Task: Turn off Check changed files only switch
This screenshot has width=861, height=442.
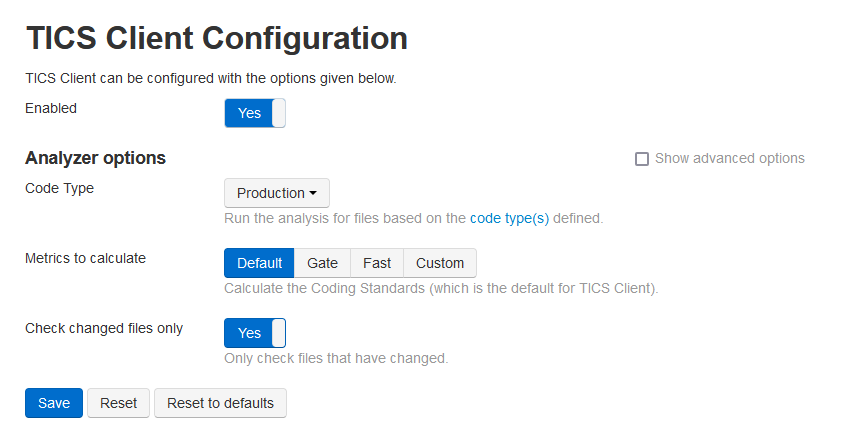Action: [255, 333]
